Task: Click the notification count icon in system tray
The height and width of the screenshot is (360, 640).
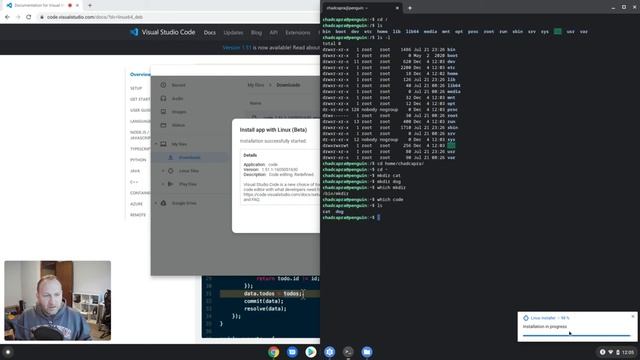Action: (602, 352)
